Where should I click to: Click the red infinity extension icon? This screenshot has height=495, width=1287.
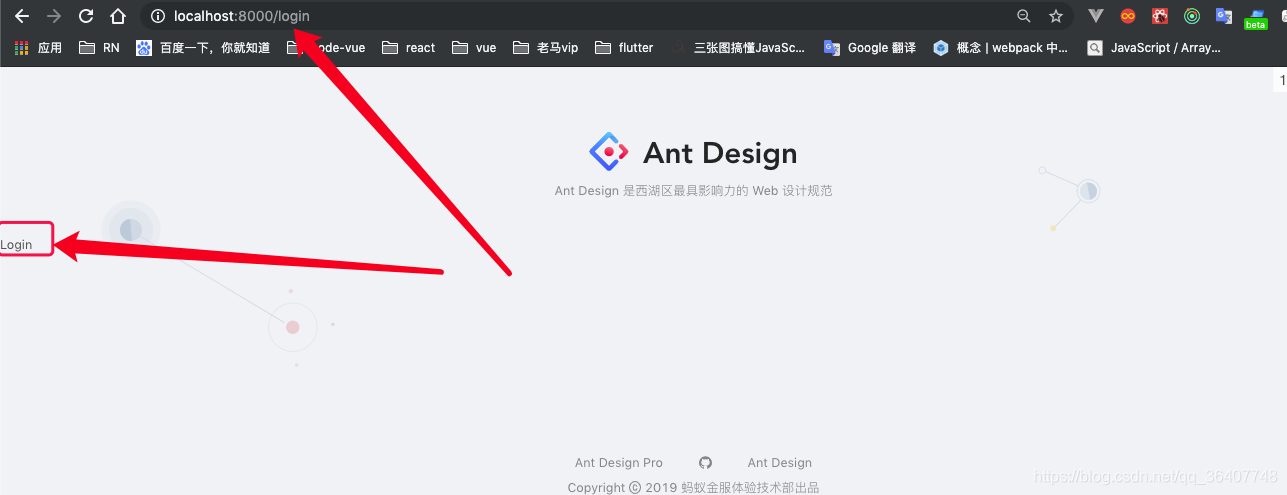tap(1128, 16)
